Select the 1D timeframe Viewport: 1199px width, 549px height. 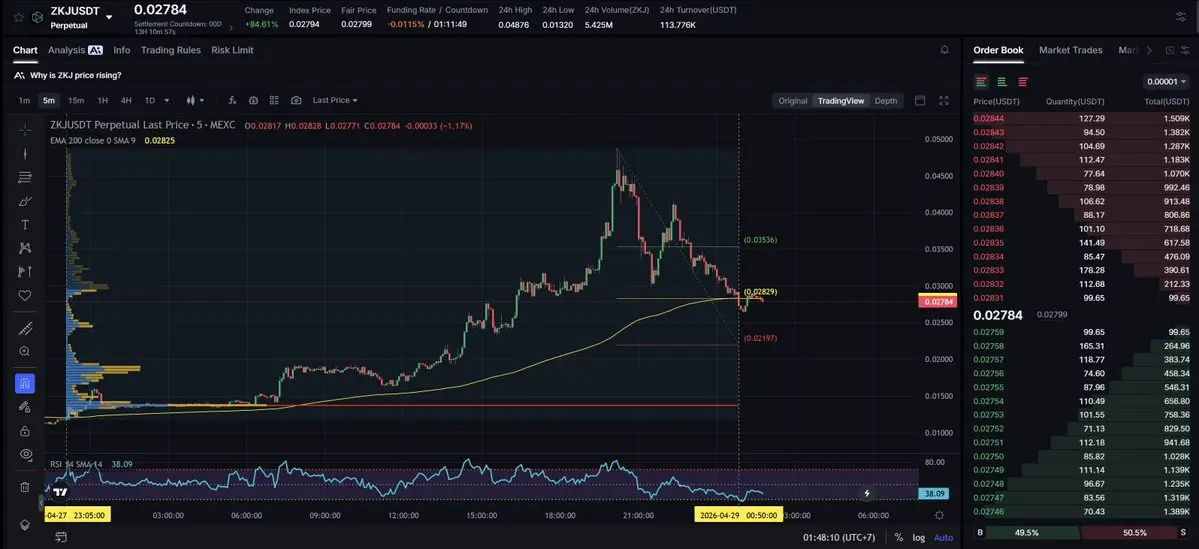coord(150,100)
